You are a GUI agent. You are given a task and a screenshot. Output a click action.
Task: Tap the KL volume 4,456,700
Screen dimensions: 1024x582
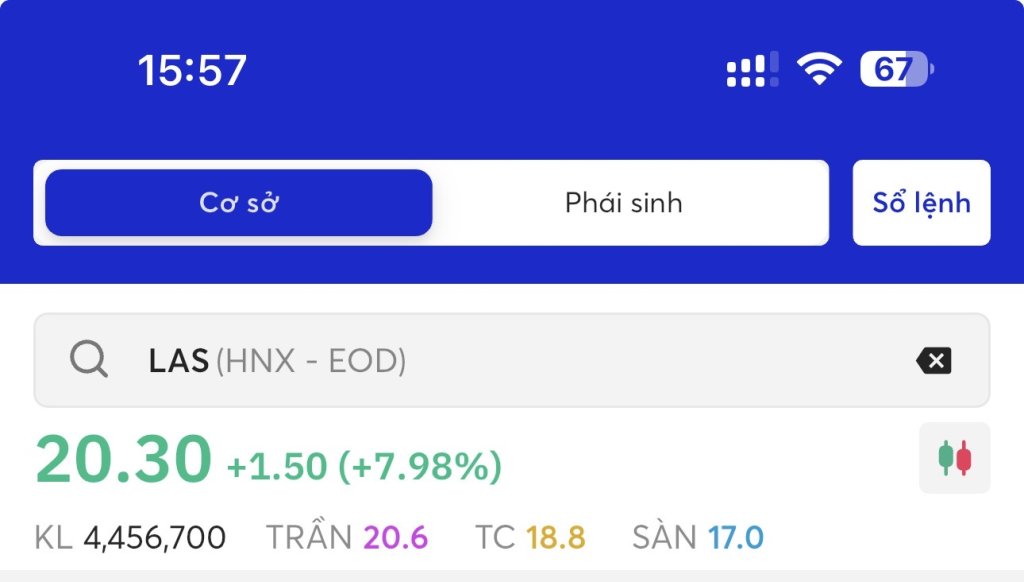point(155,538)
